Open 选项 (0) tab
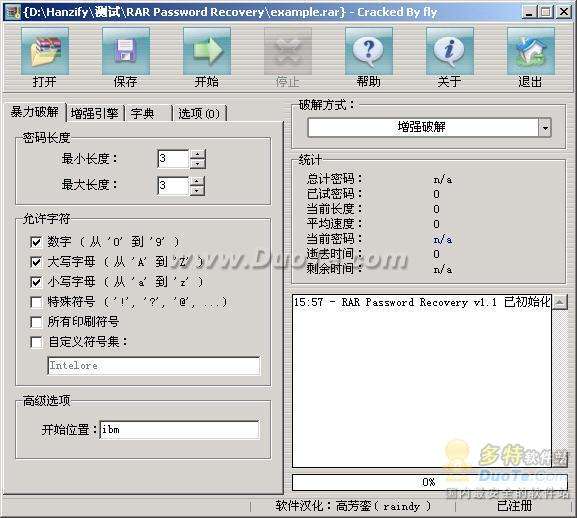Viewport: 577px width, 518px height. 199,113
